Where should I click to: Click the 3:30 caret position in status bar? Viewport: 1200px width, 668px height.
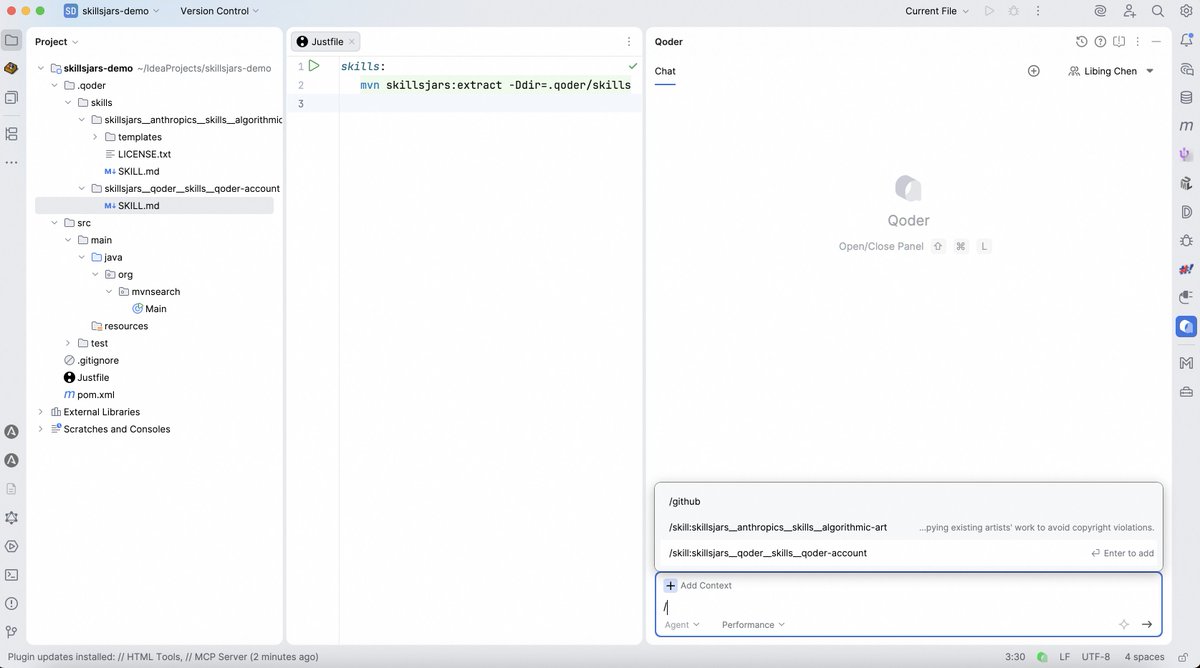click(x=1015, y=657)
